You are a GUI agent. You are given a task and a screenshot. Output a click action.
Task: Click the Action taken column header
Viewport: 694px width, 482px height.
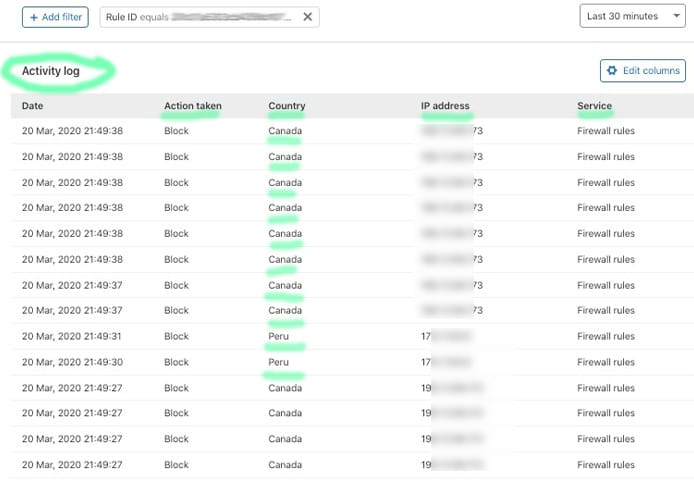coord(193,106)
